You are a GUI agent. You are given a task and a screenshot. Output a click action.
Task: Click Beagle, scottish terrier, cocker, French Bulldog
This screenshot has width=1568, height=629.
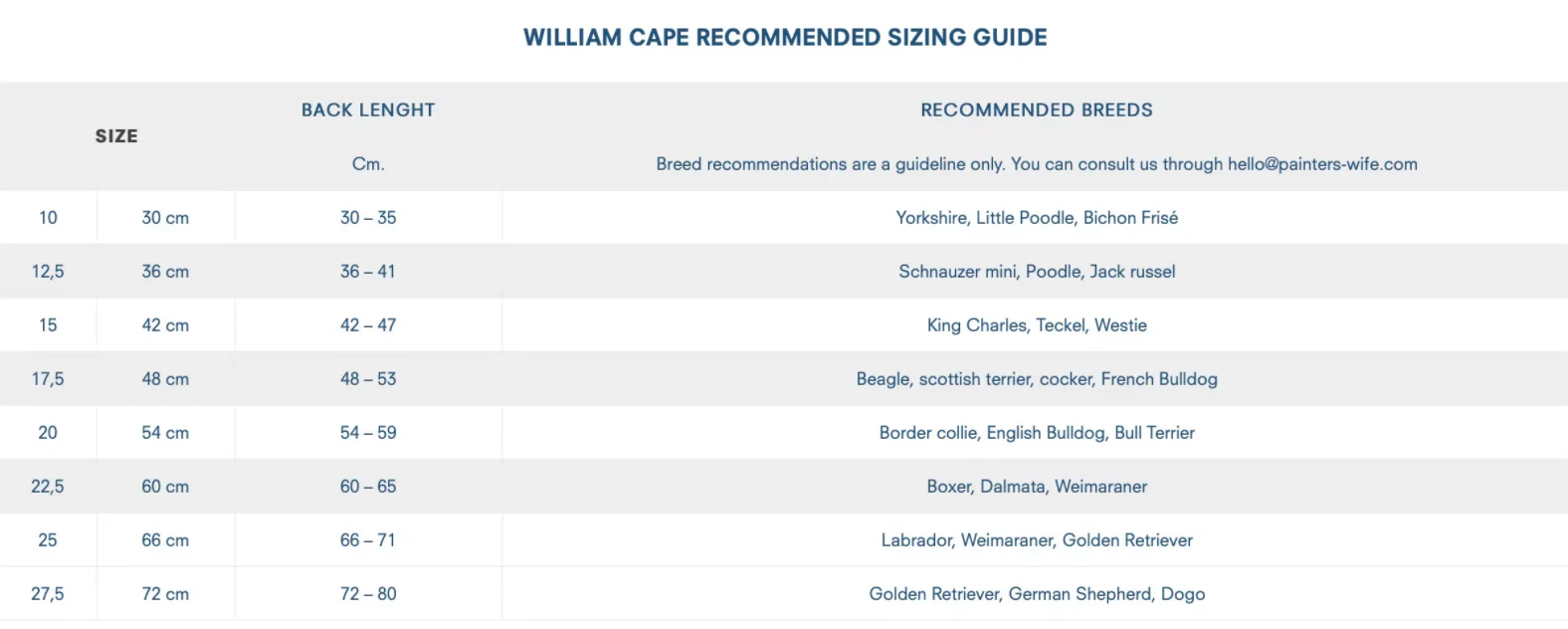pyautogui.click(x=1037, y=379)
